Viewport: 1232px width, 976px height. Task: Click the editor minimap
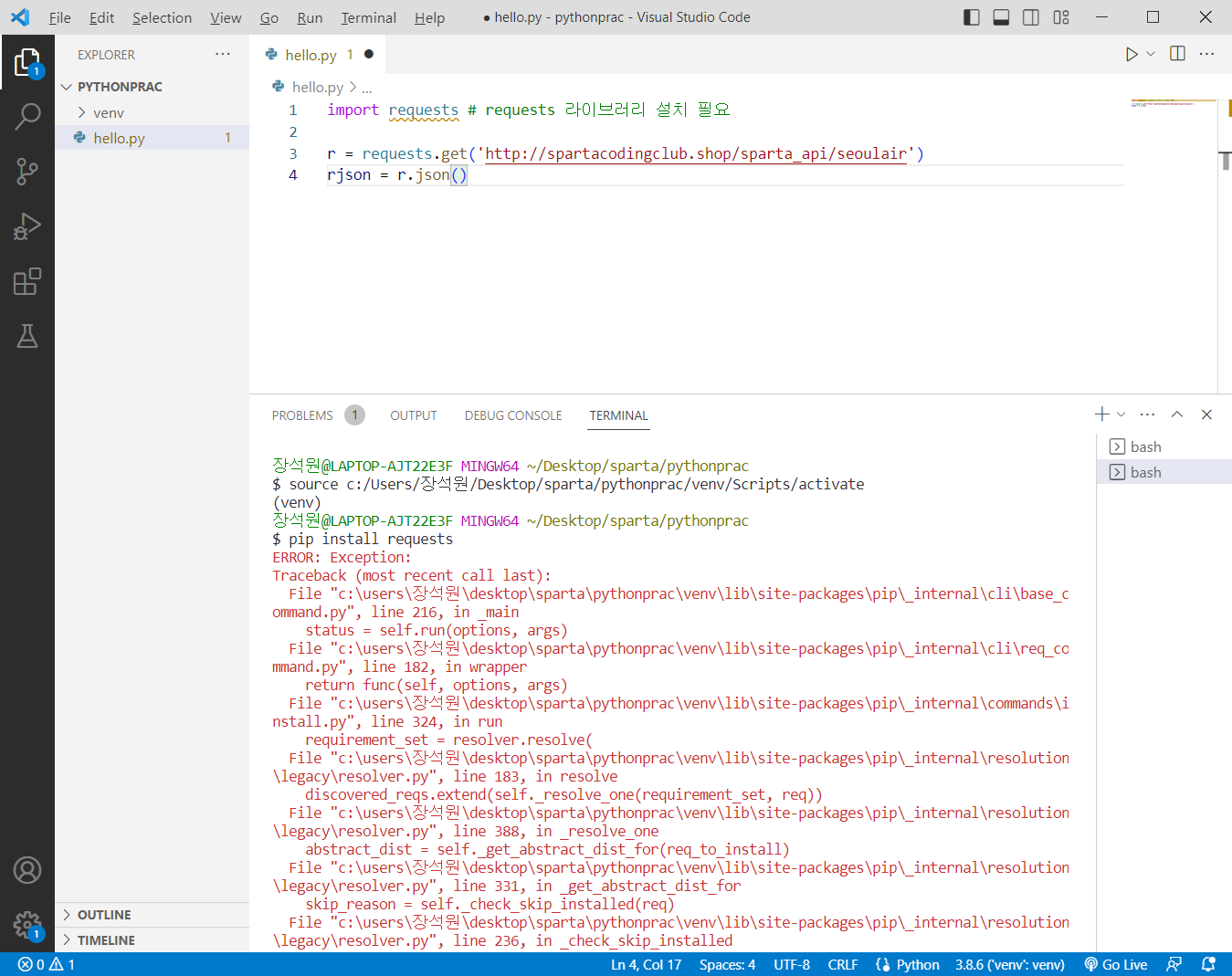coord(1173,103)
